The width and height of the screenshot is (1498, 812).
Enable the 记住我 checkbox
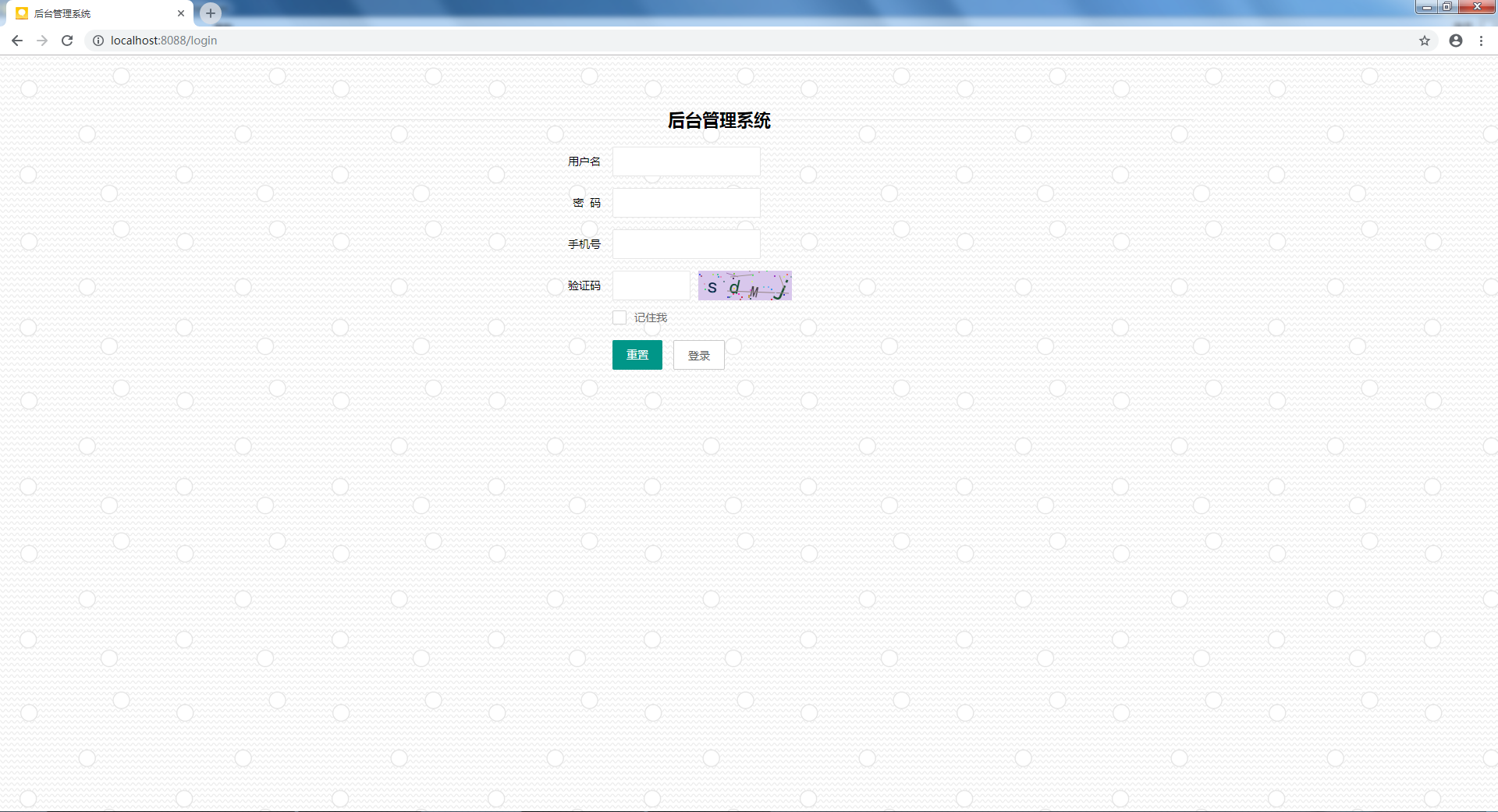tap(619, 317)
